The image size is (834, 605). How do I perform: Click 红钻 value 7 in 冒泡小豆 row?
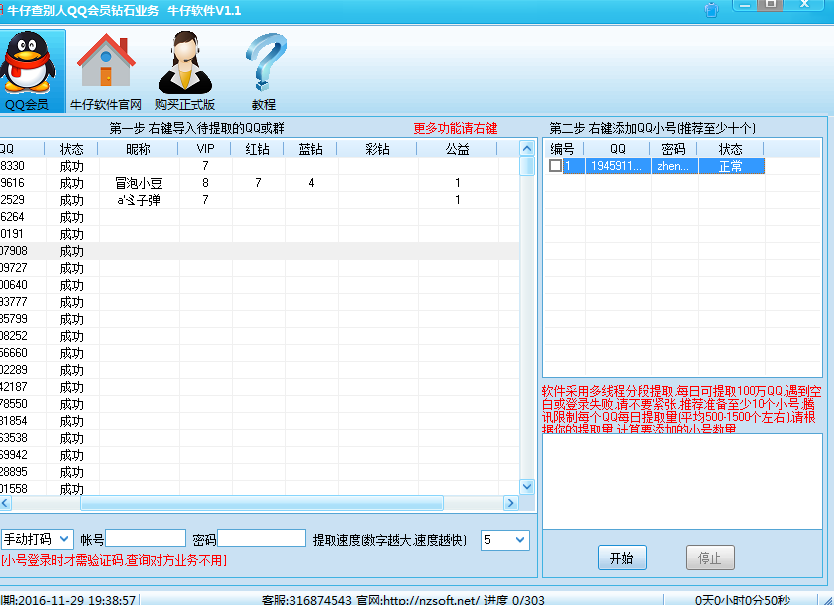coord(258,183)
